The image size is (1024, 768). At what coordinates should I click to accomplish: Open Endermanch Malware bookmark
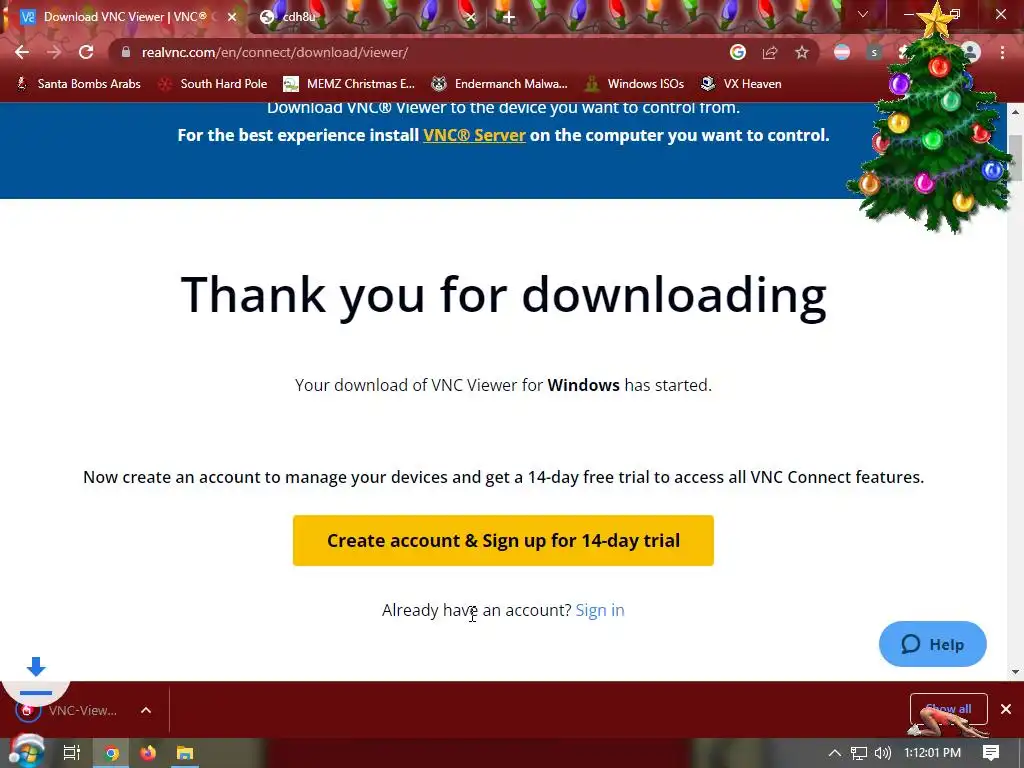coord(500,84)
